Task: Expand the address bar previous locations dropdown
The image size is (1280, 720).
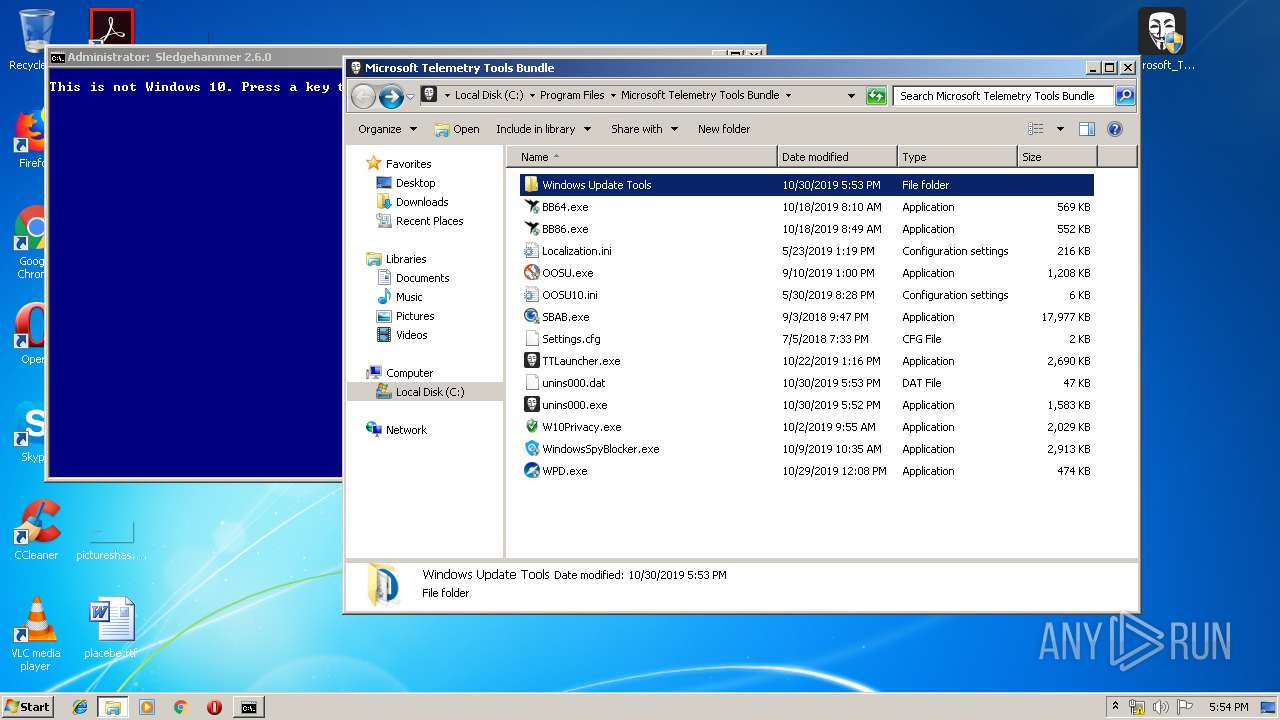Action: (x=851, y=96)
